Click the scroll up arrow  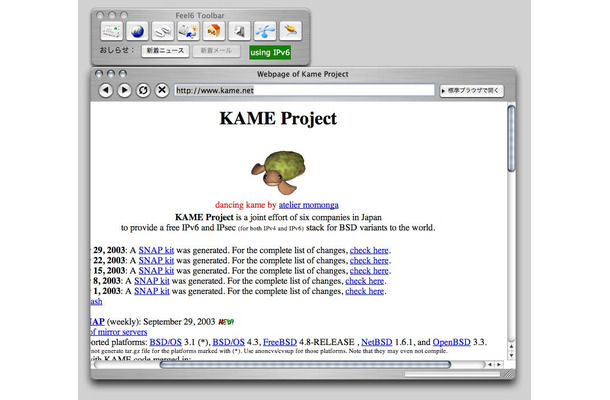pos(511,346)
